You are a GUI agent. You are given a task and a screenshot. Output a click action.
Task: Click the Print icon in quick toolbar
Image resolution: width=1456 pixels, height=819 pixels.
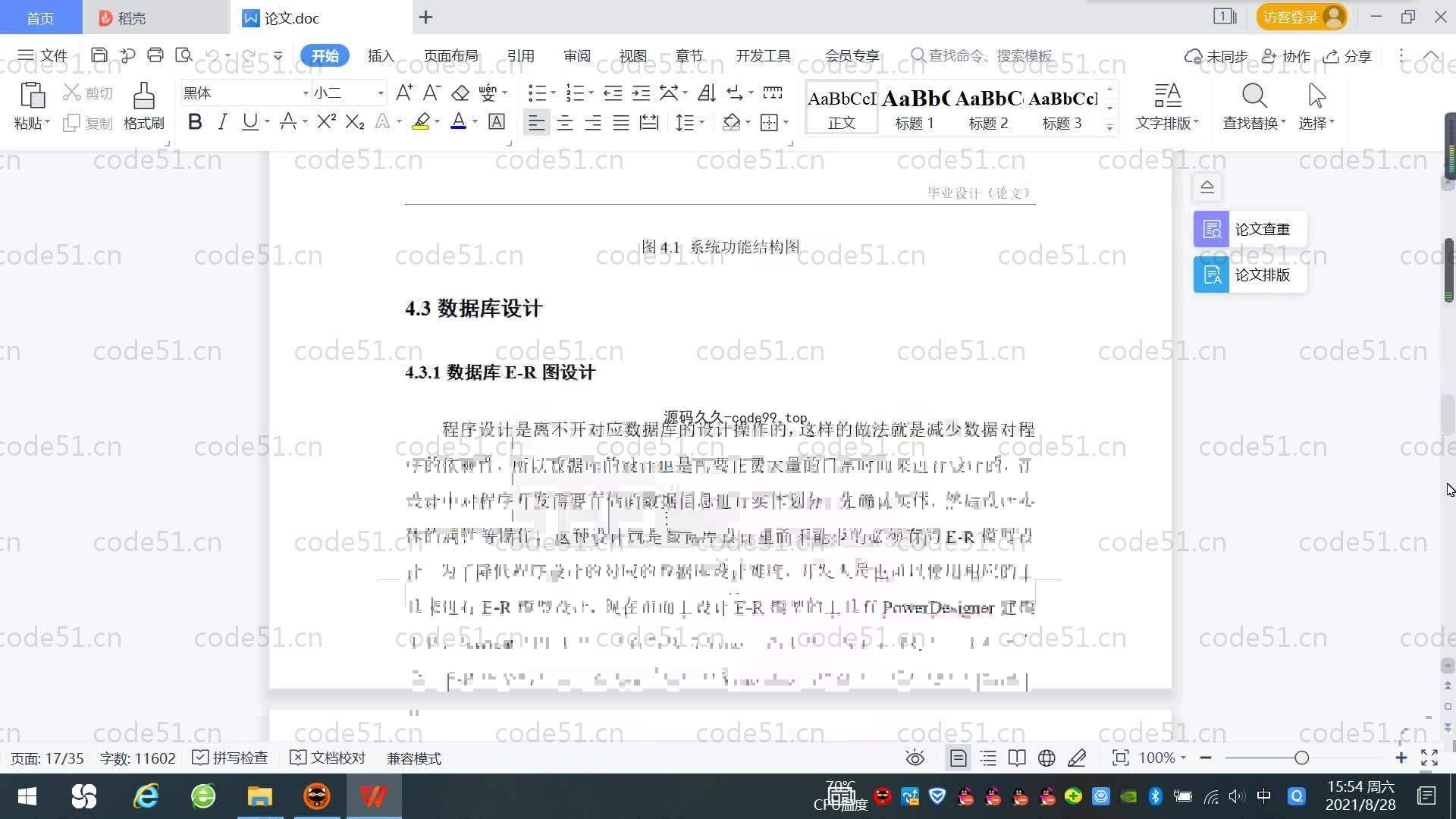(155, 55)
